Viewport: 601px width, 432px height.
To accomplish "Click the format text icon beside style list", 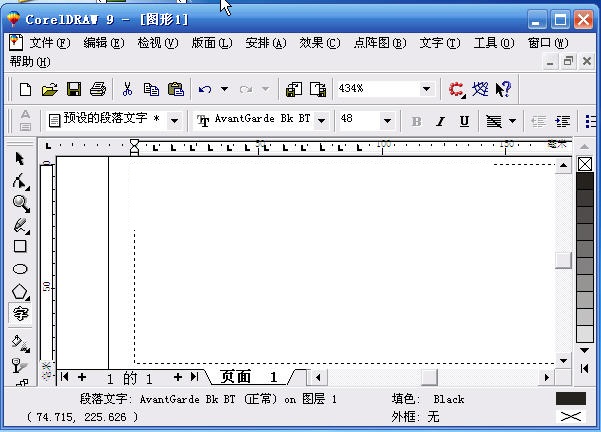I will point(25,120).
